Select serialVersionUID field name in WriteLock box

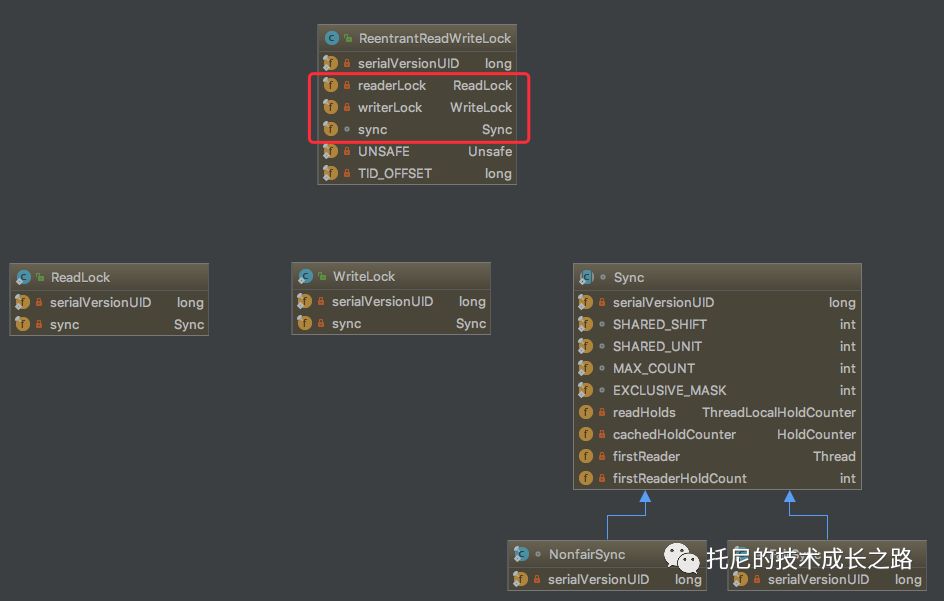tap(382, 301)
